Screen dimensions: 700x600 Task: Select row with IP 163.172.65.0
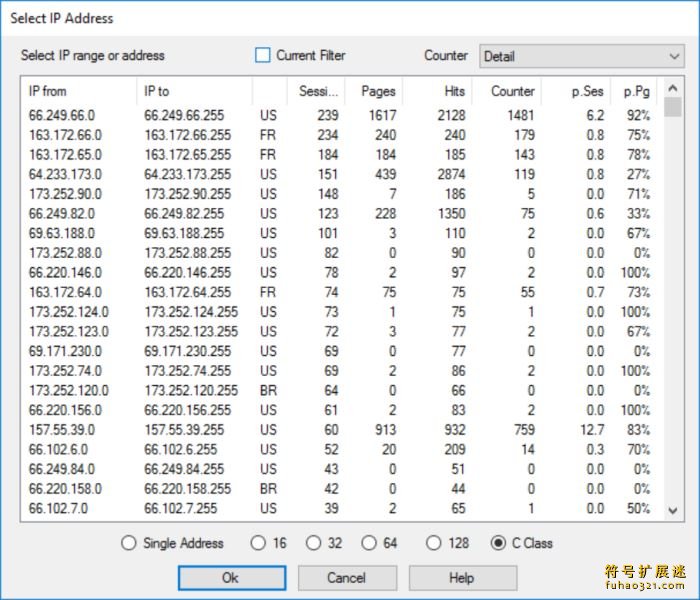coord(340,154)
